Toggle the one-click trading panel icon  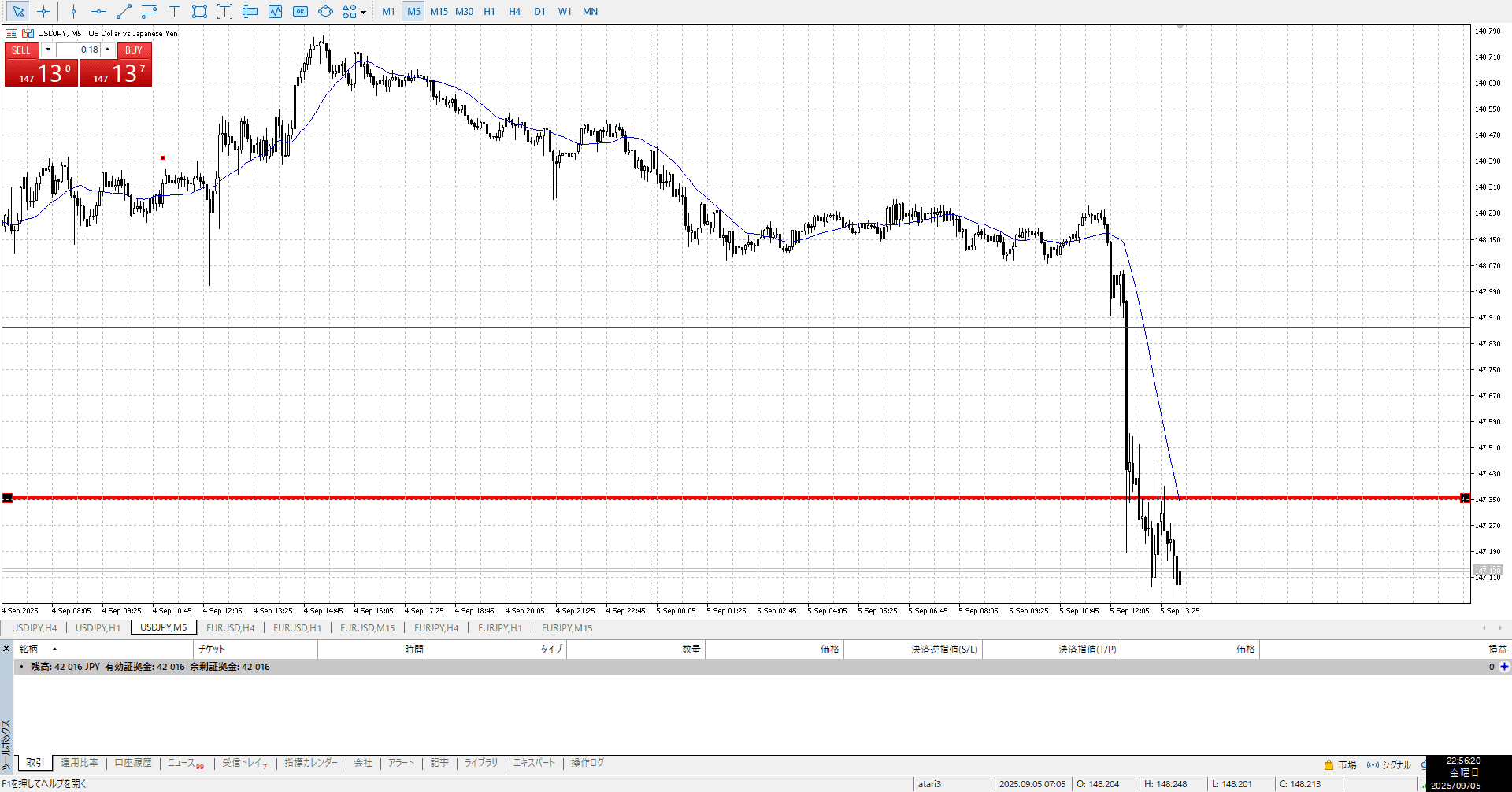tap(28, 33)
